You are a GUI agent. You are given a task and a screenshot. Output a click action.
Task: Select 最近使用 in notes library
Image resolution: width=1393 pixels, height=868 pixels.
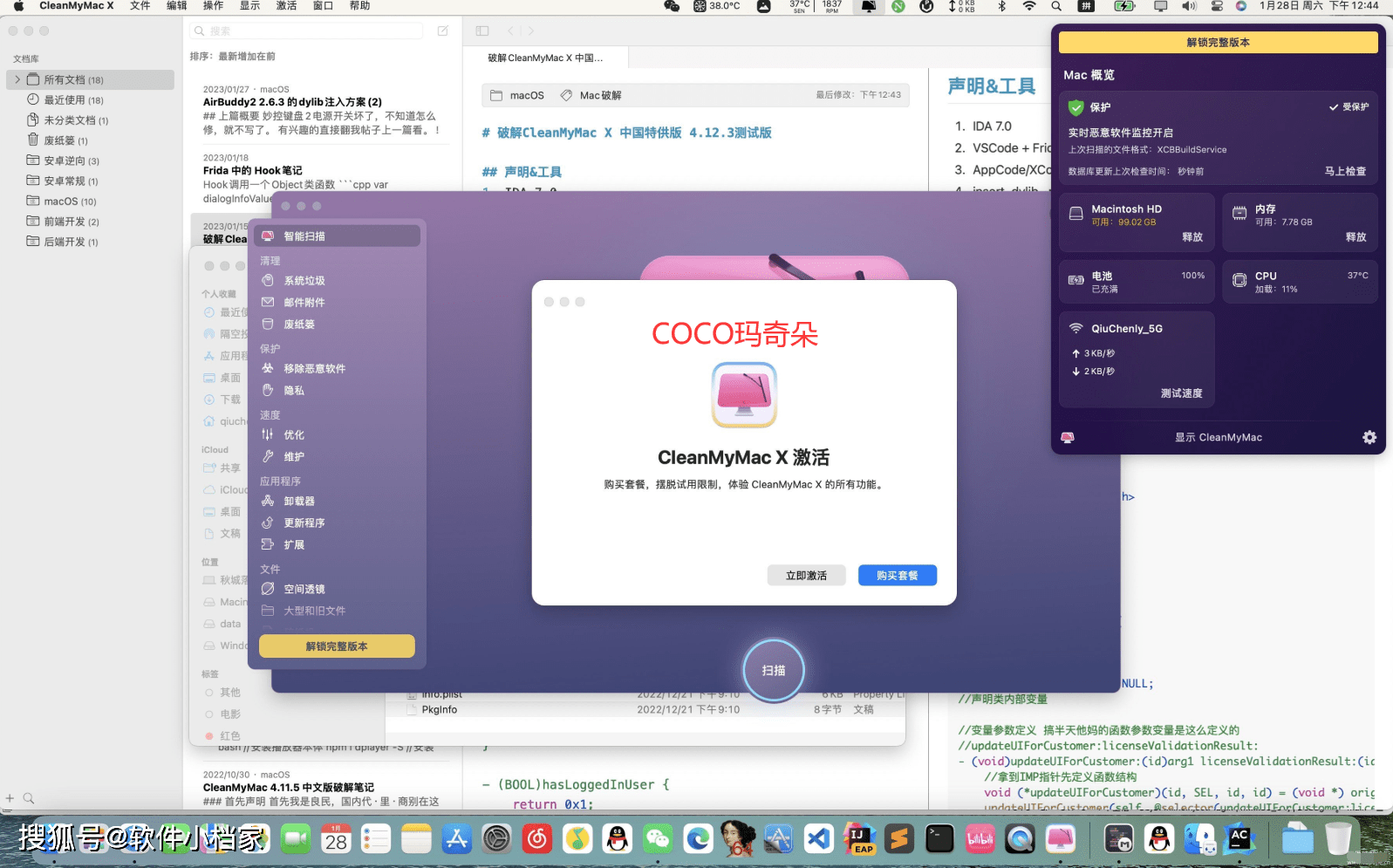click(x=91, y=100)
